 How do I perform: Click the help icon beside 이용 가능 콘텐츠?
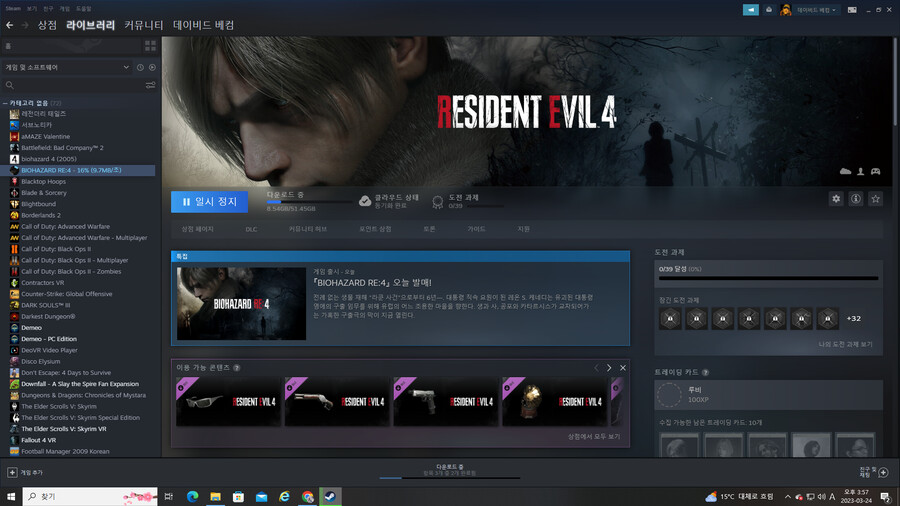click(x=236, y=367)
